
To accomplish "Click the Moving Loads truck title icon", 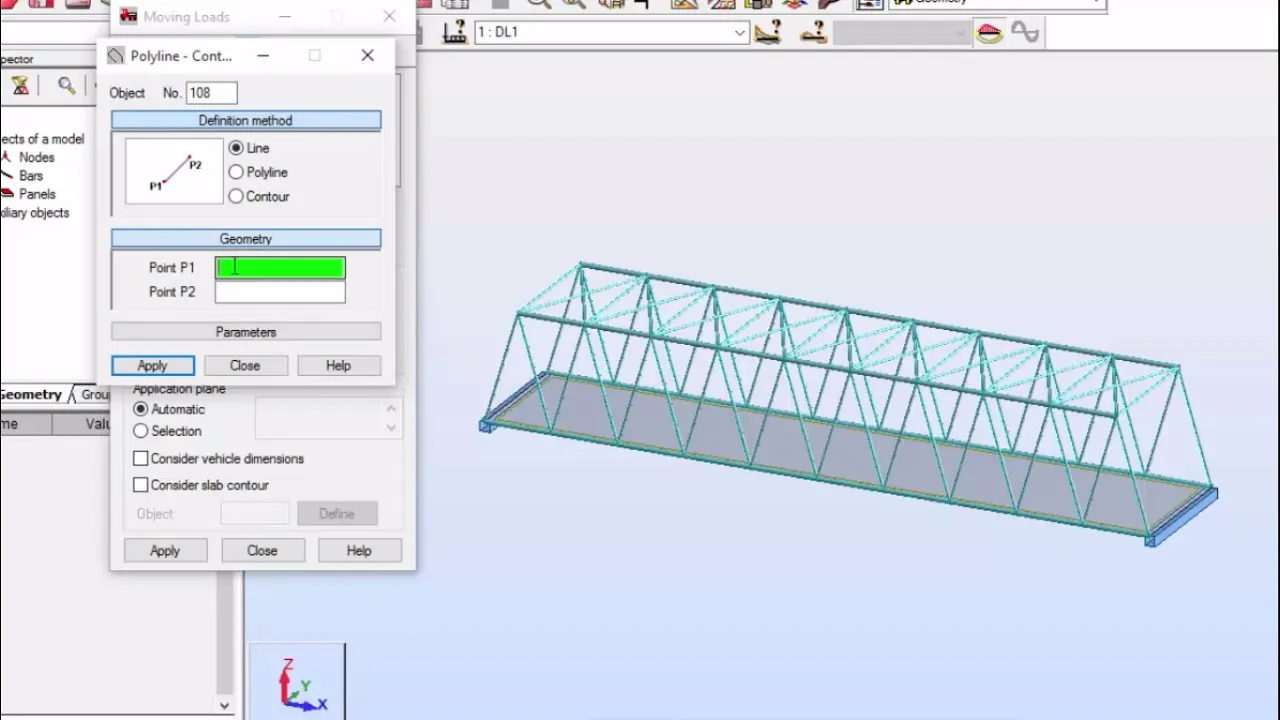I will (128, 16).
